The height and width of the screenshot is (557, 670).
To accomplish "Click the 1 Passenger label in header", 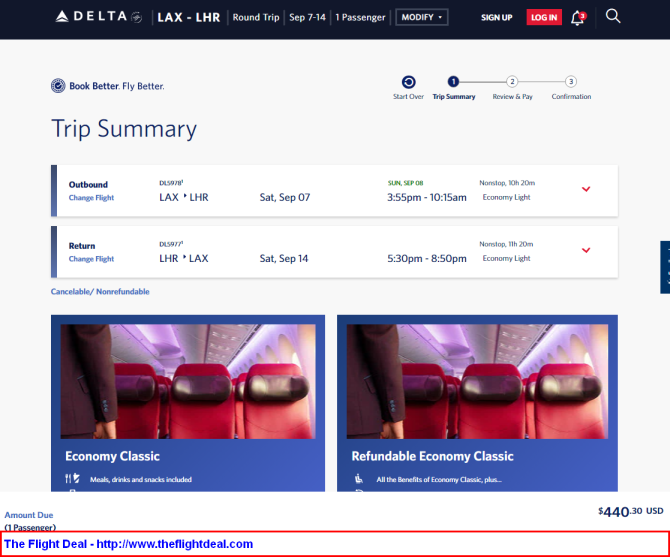I will coord(360,18).
